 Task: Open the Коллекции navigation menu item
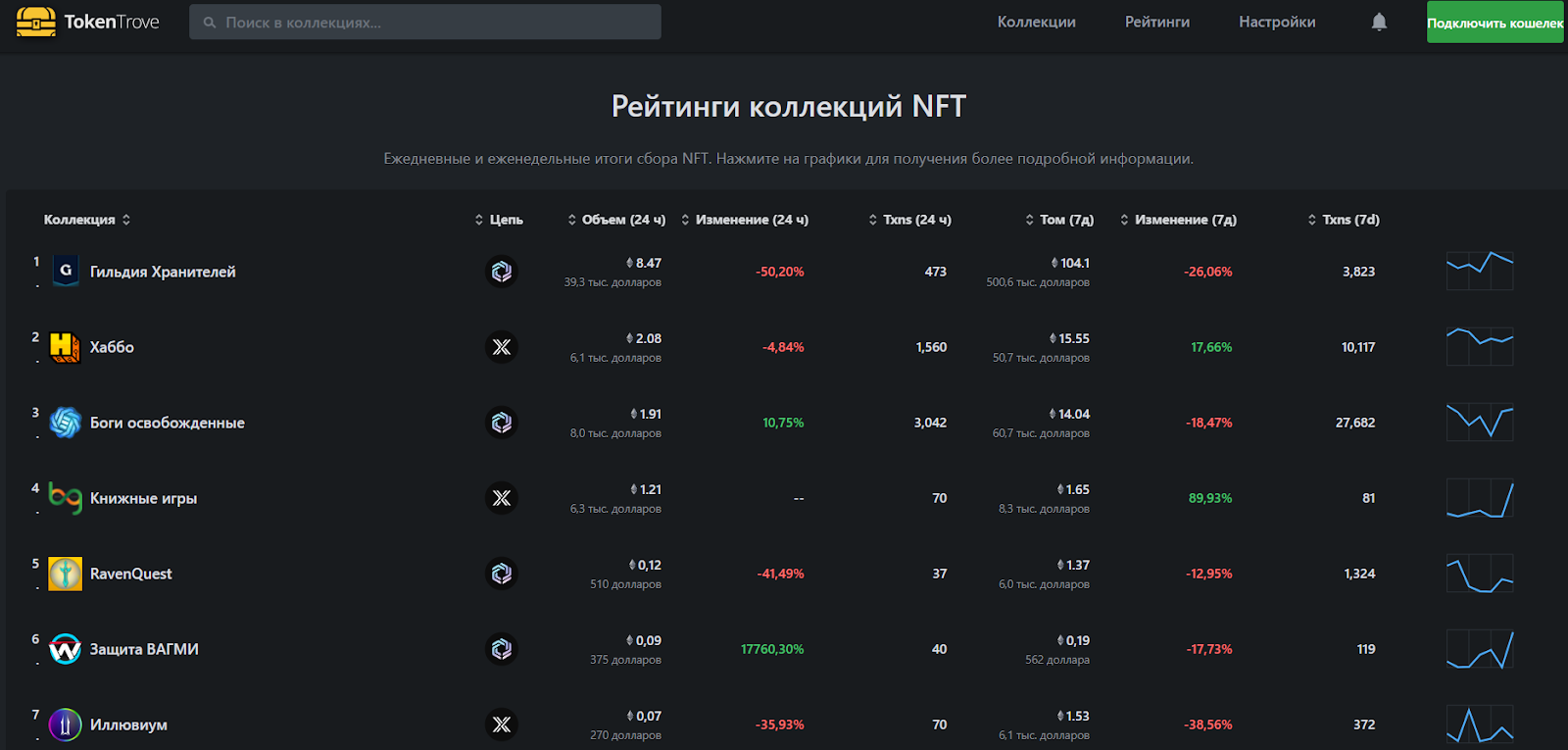1036,22
